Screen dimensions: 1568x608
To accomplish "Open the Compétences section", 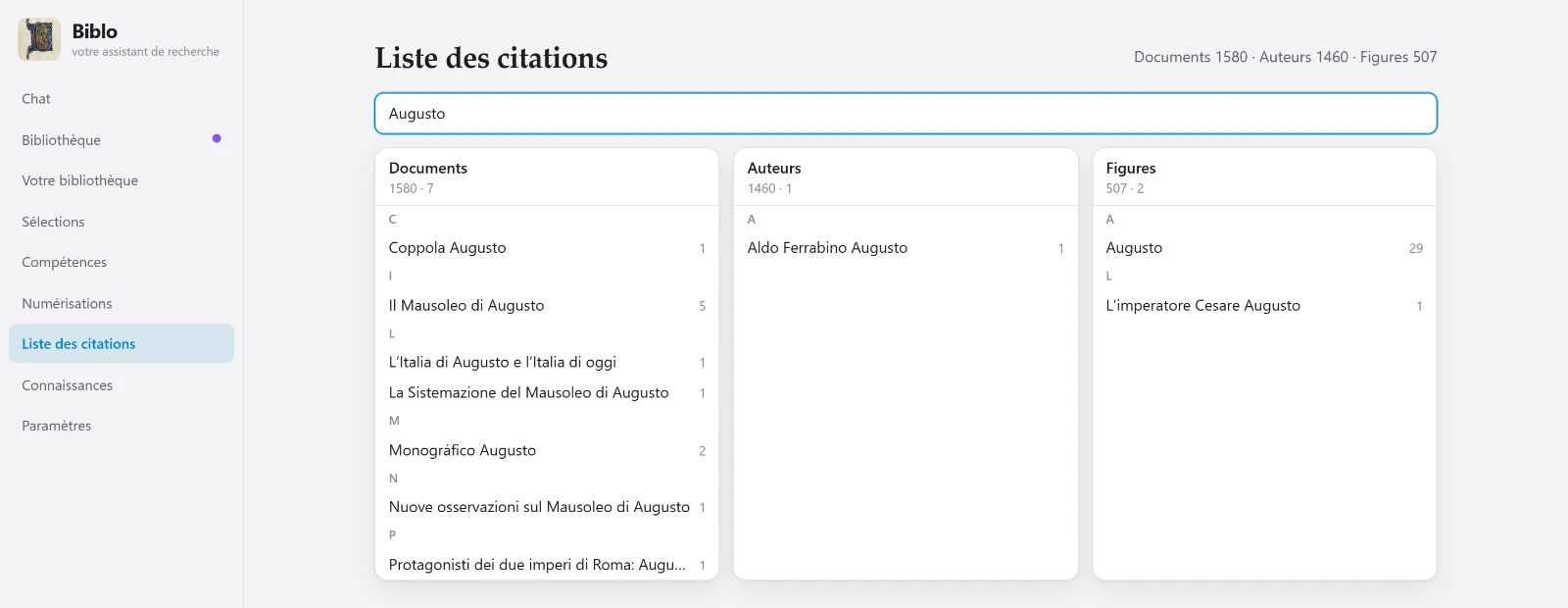I will point(122,262).
